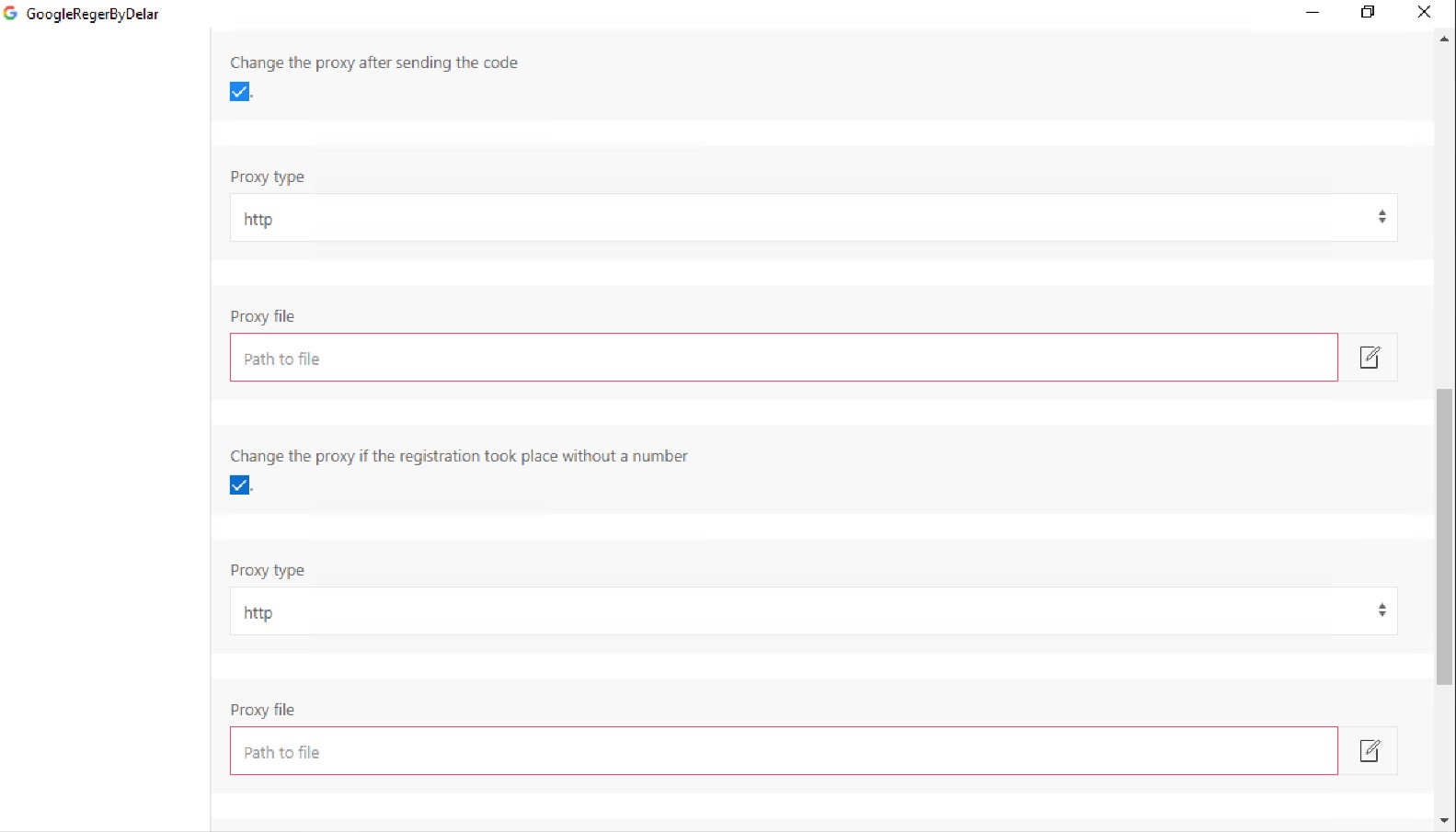
Task: Click the vertical scrollbar thumb
Action: coord(1444,537)
